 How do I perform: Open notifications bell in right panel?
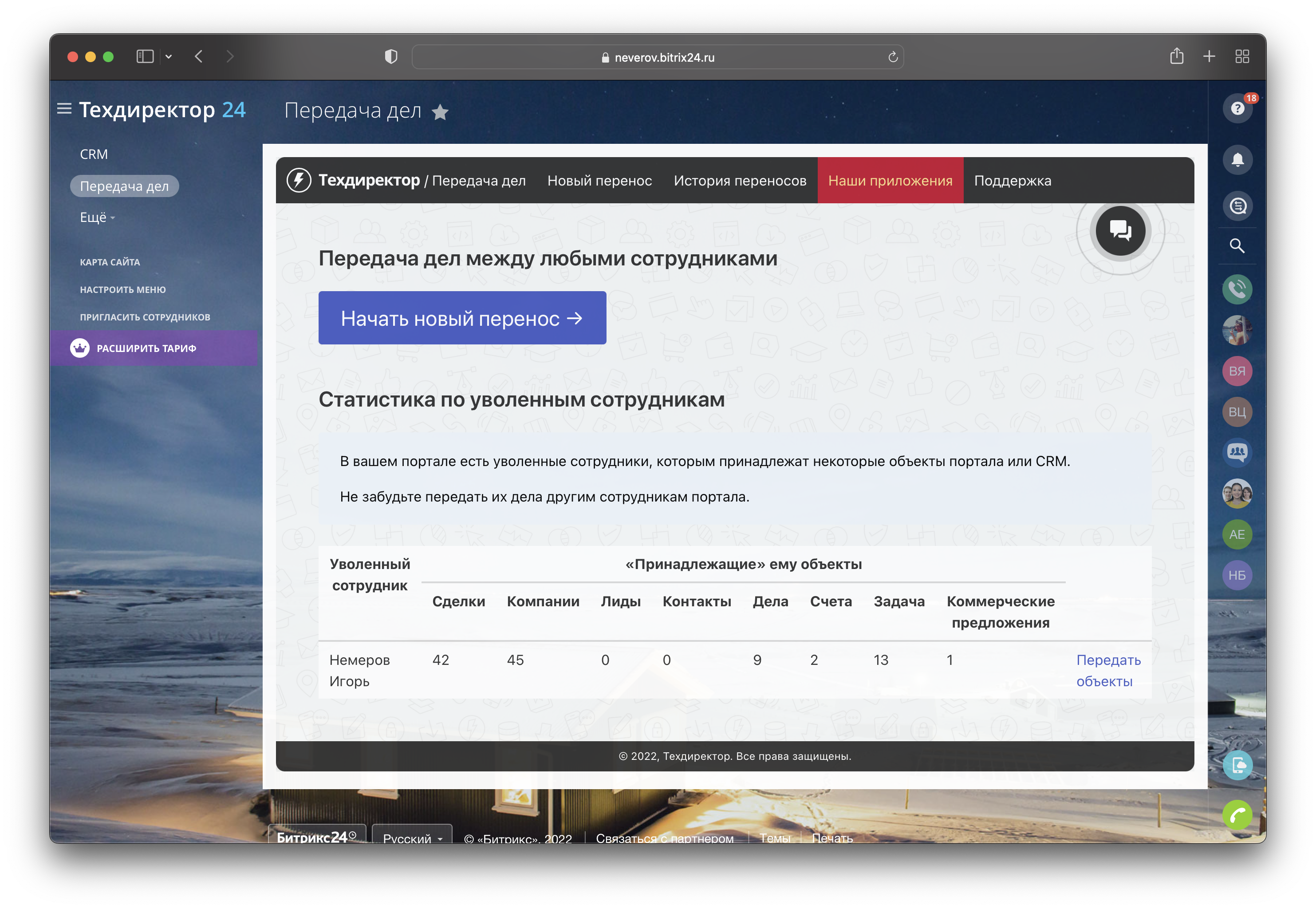click(x=1237, y=159)
